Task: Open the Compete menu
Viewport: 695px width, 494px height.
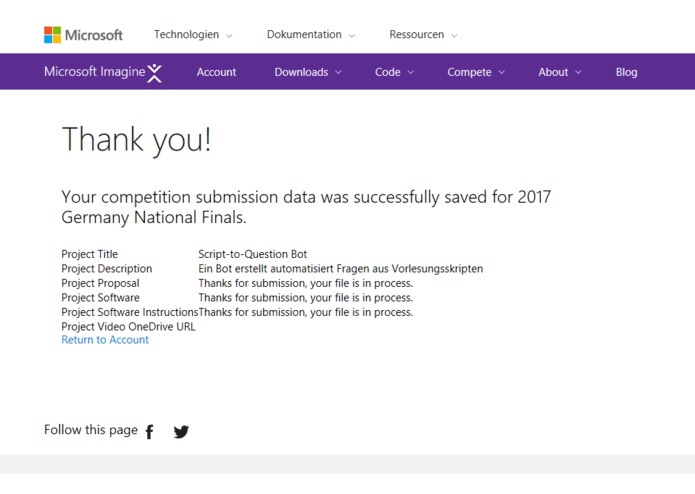Action: 476,72
